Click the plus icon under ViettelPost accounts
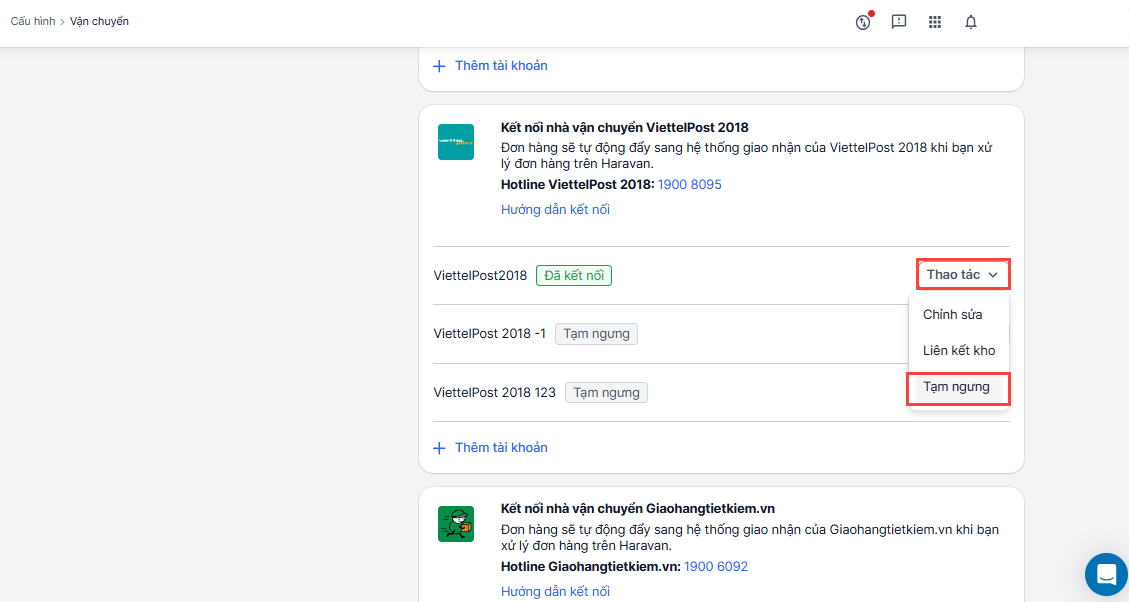1129x602 pixels. tap(439, 448)
